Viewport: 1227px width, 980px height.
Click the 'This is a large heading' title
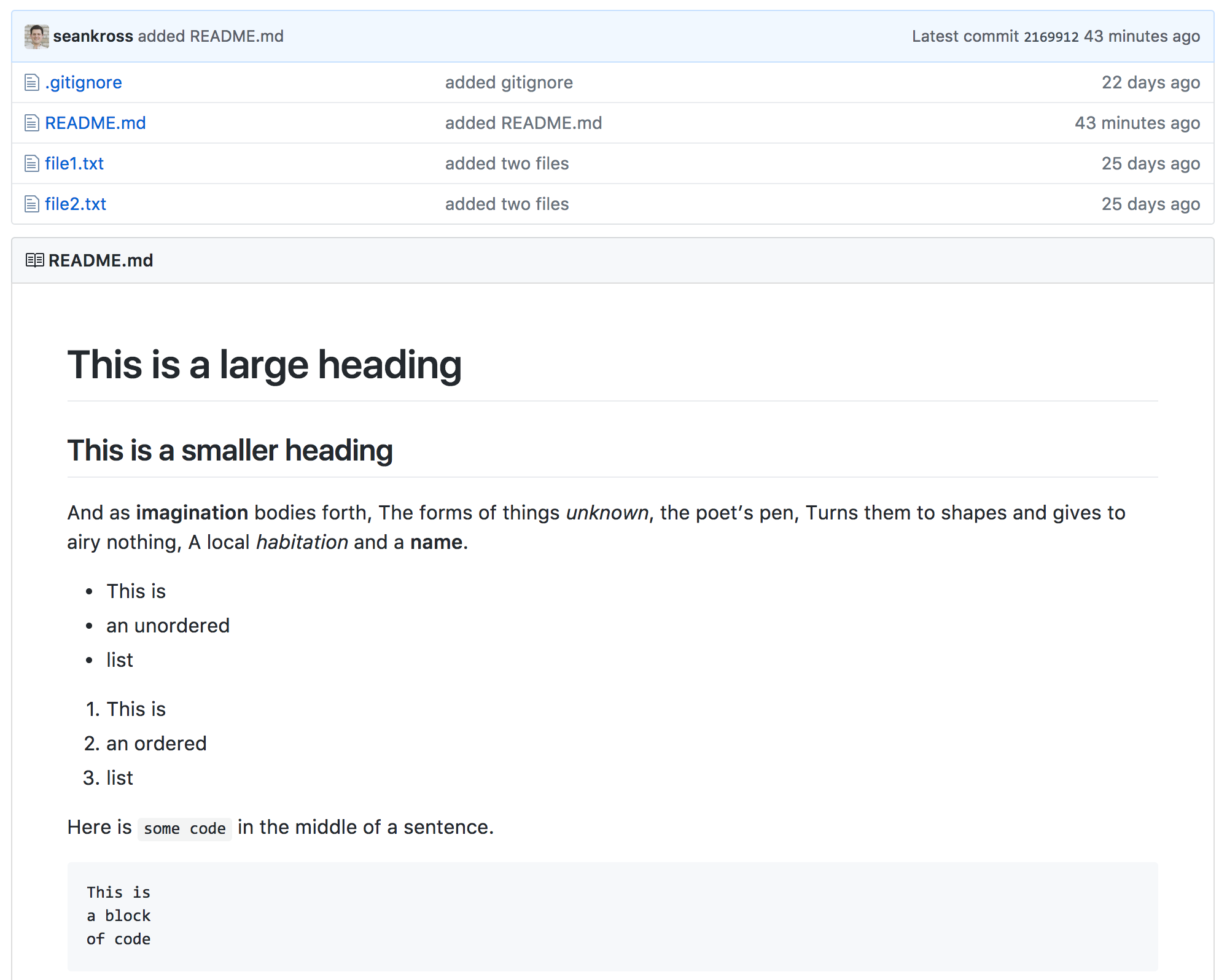(x=264, y=365)
